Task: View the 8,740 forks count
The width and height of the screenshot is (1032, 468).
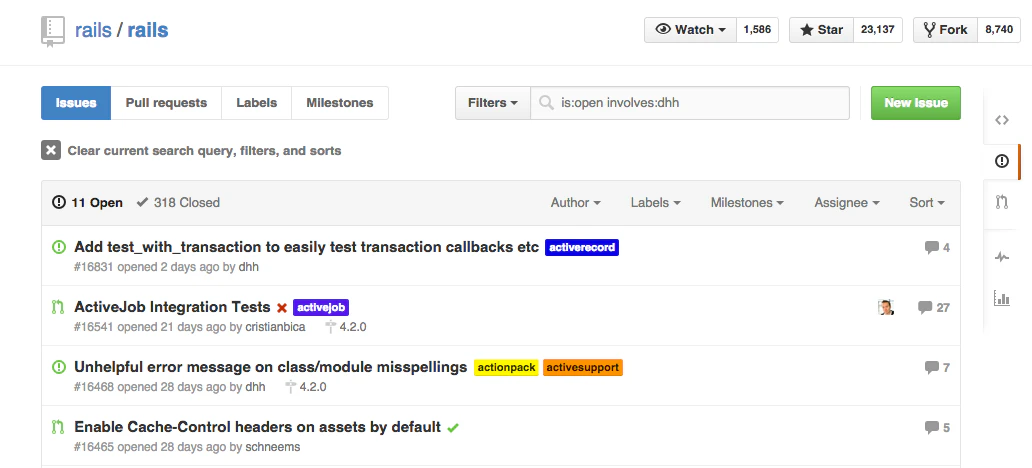Action: tap(999, 30)
